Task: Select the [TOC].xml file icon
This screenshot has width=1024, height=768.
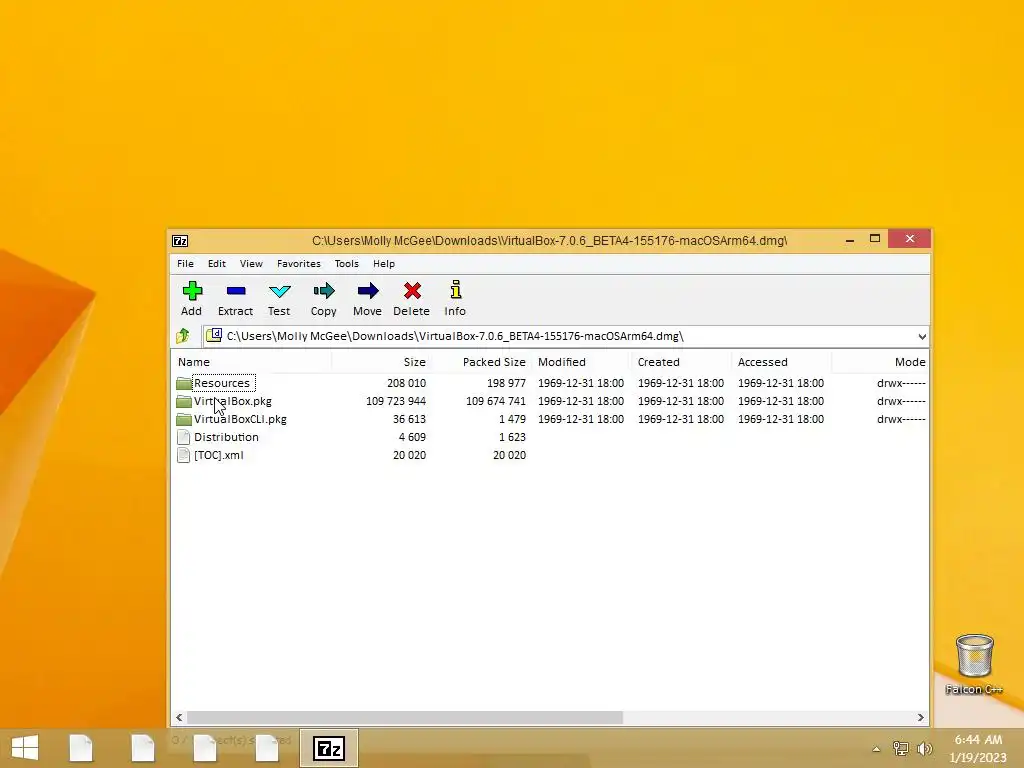Action: [x=184, y=455]
